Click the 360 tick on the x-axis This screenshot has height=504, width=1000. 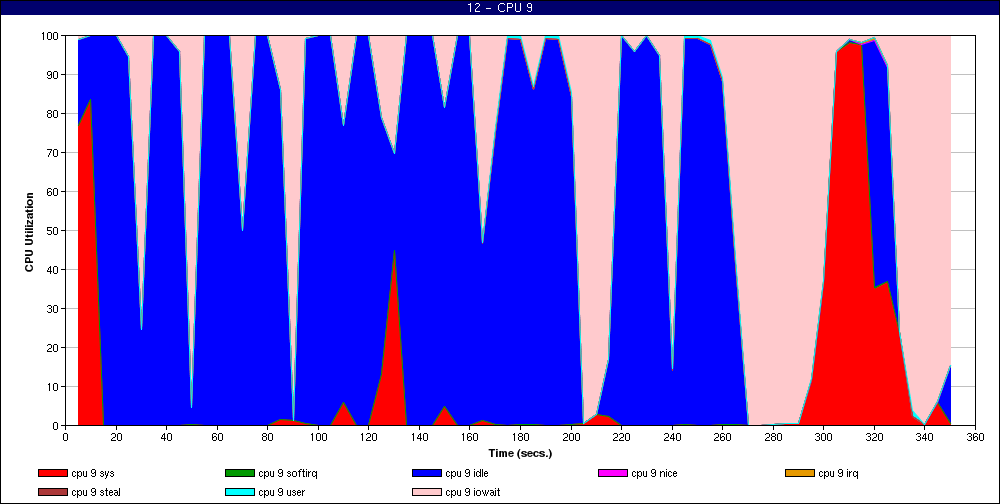pyautogui.click(x=976, y=436)
